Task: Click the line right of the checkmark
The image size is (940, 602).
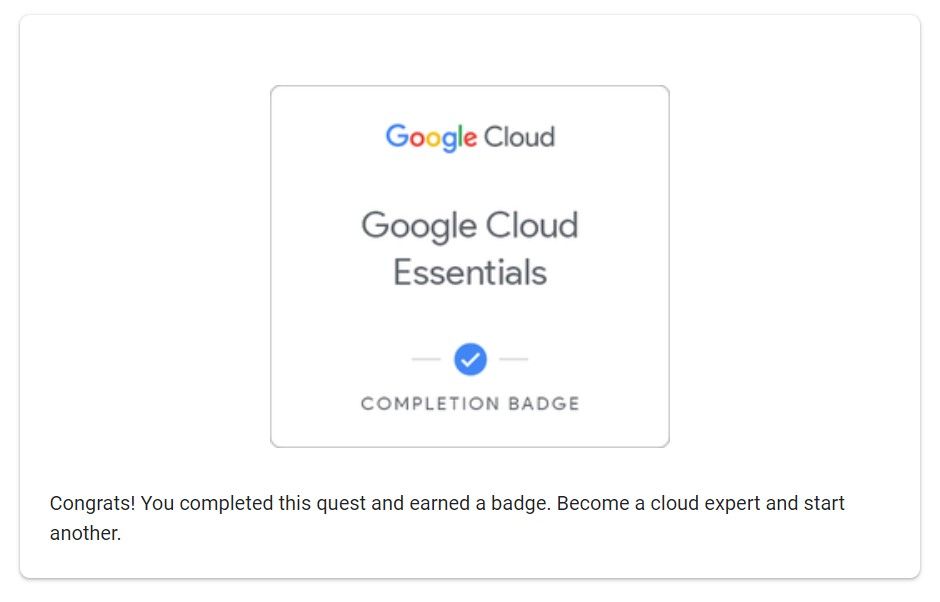Action: click(514, 359)
